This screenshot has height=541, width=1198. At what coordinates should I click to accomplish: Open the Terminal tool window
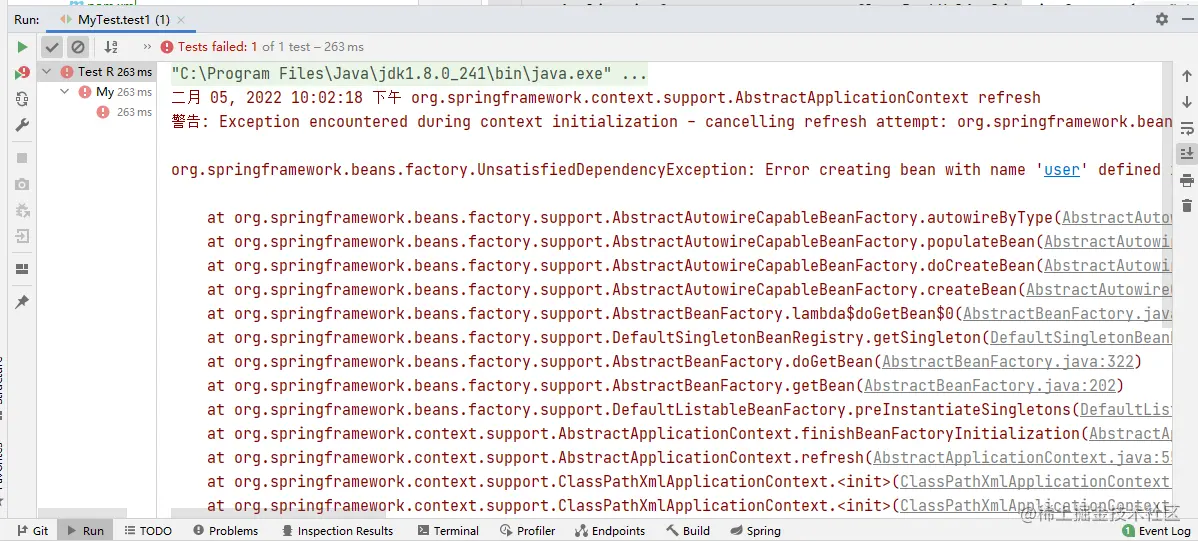(448, 530)
